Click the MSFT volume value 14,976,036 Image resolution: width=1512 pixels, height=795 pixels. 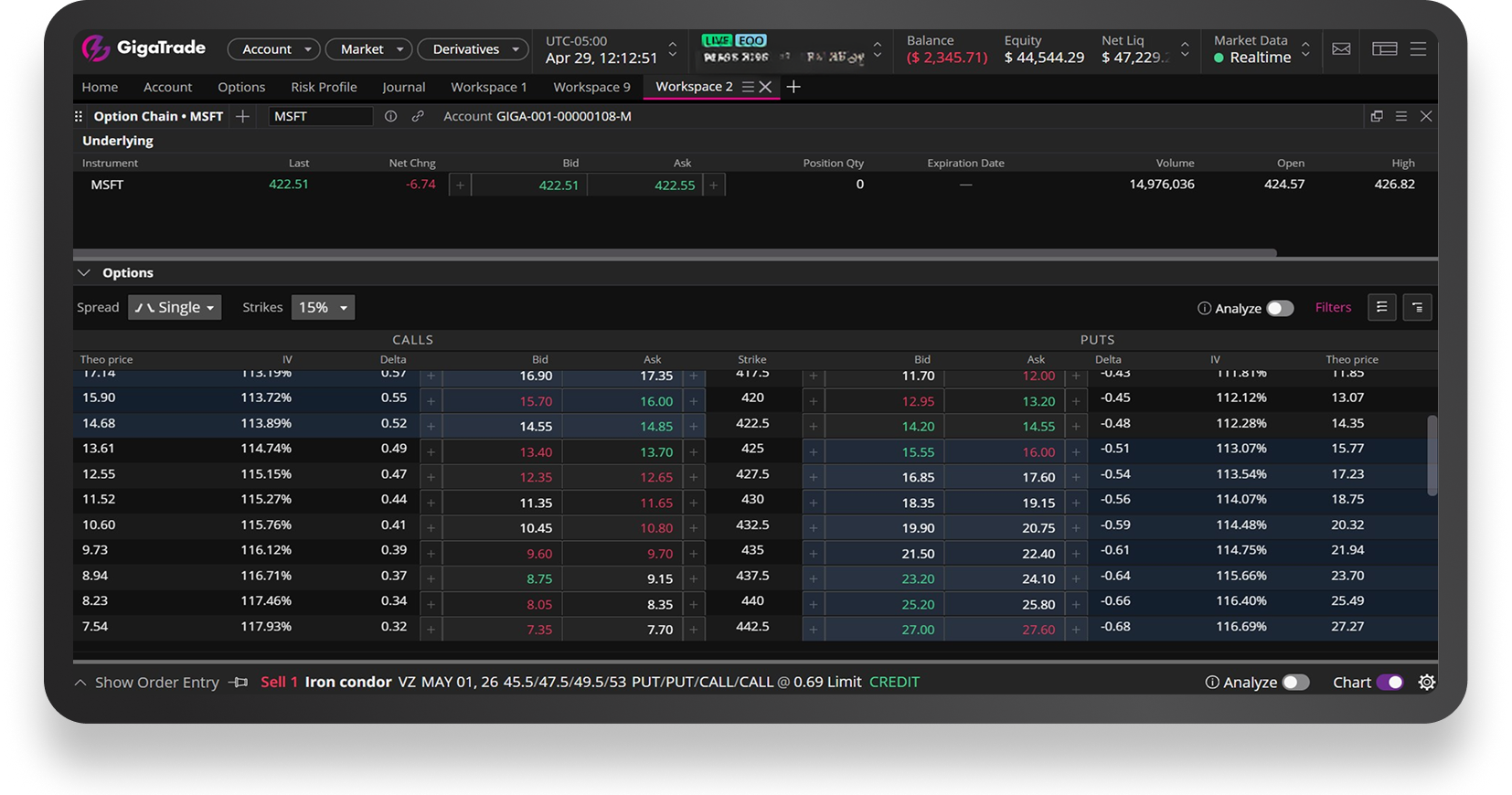[x=1161, y=185]
